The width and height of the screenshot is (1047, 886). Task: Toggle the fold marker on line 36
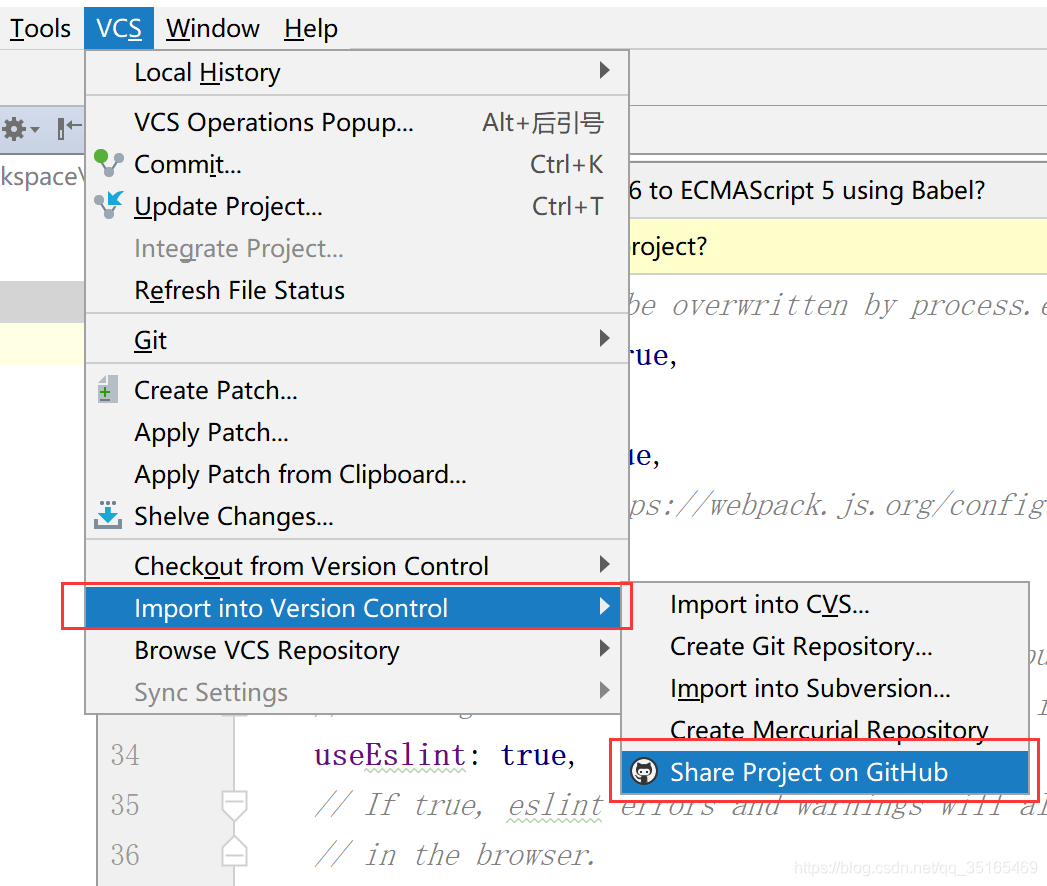234,852
